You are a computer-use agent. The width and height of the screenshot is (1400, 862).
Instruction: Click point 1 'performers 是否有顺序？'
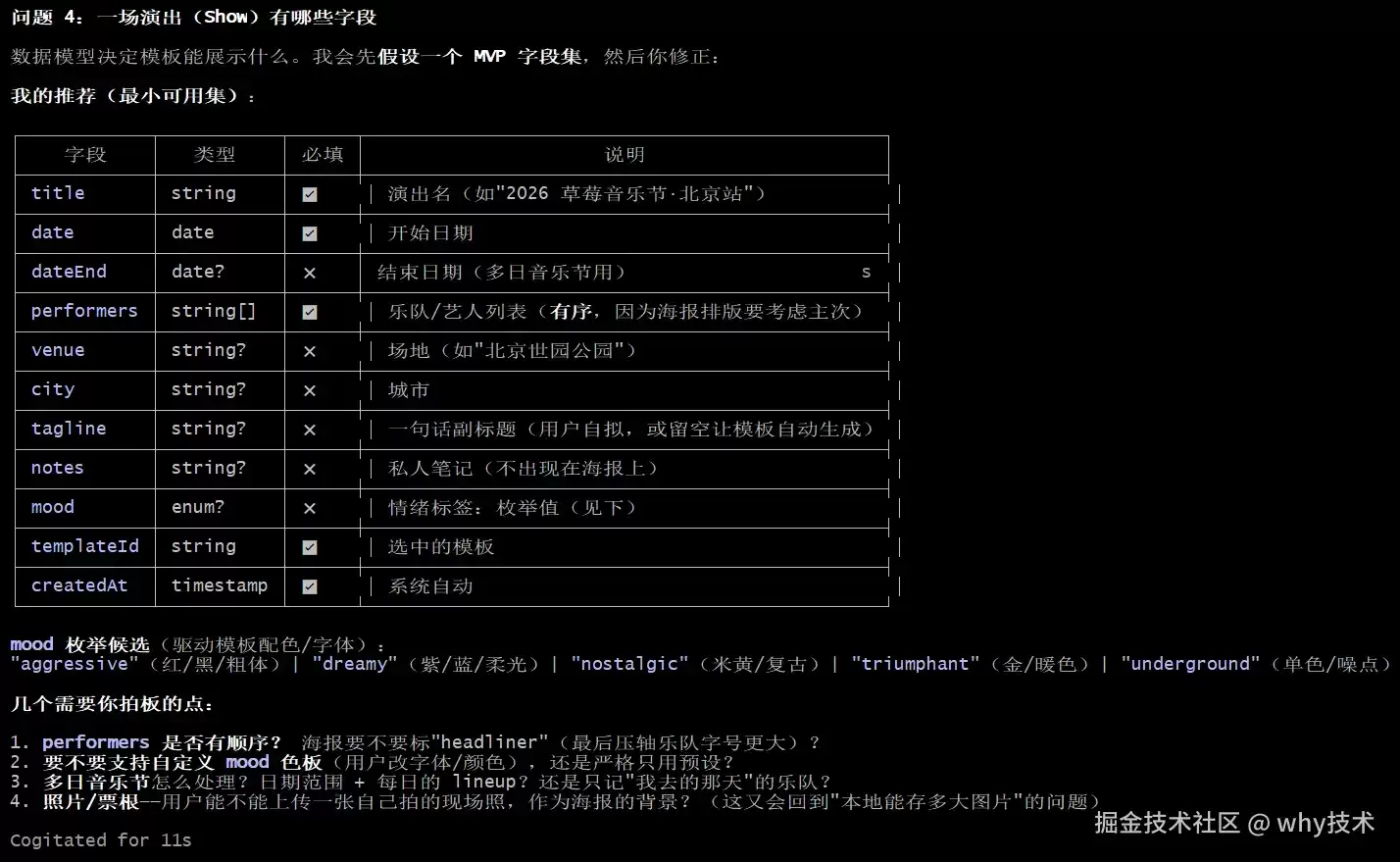click(162, 742)
